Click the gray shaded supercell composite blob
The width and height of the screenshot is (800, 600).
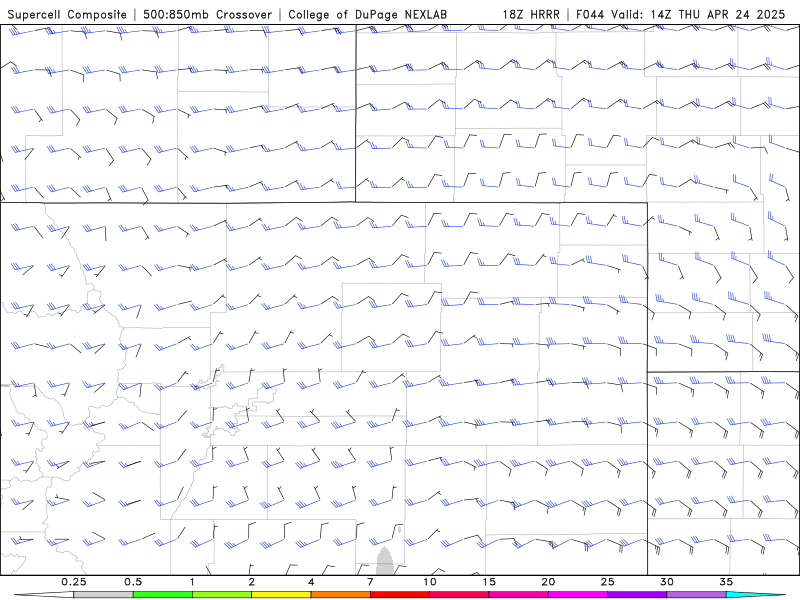(384, 562)
